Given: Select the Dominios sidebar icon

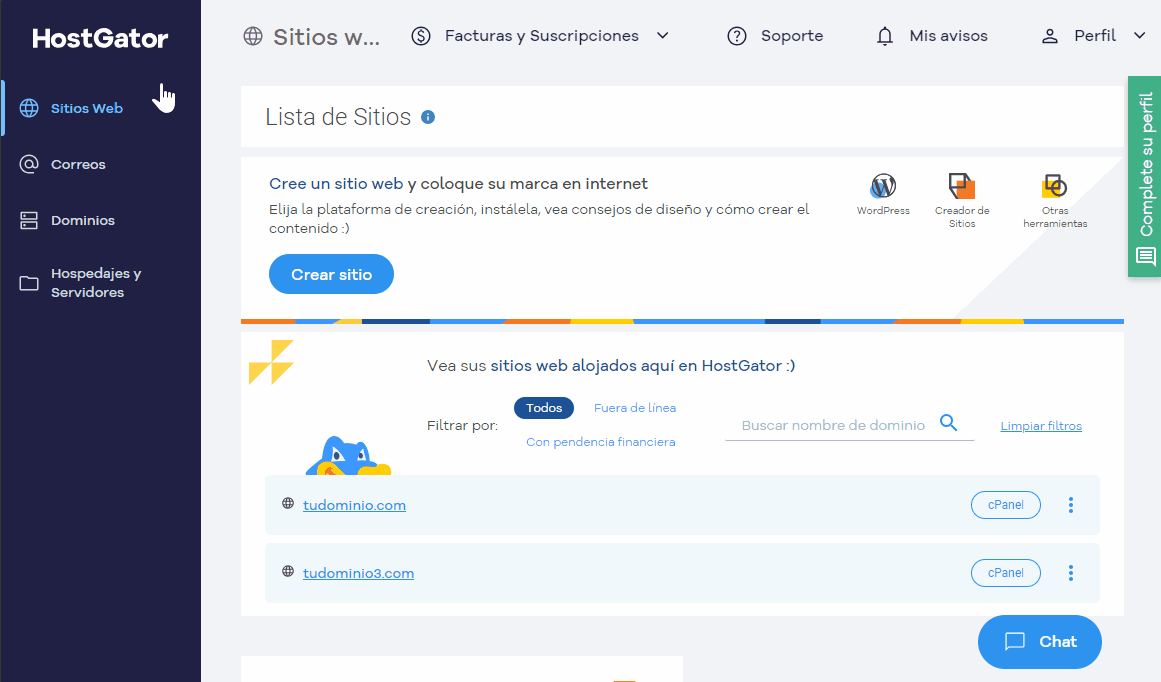Looking at the screenshot, I should (29, 219).
